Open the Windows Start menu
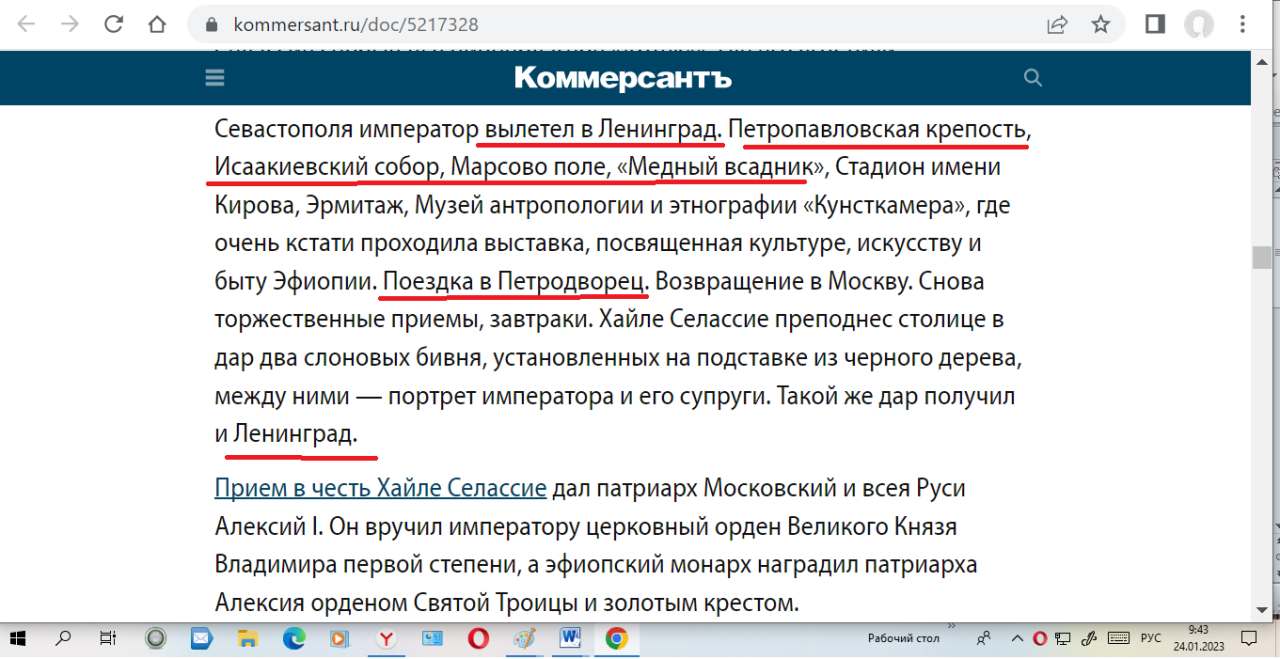 point(19,638)
